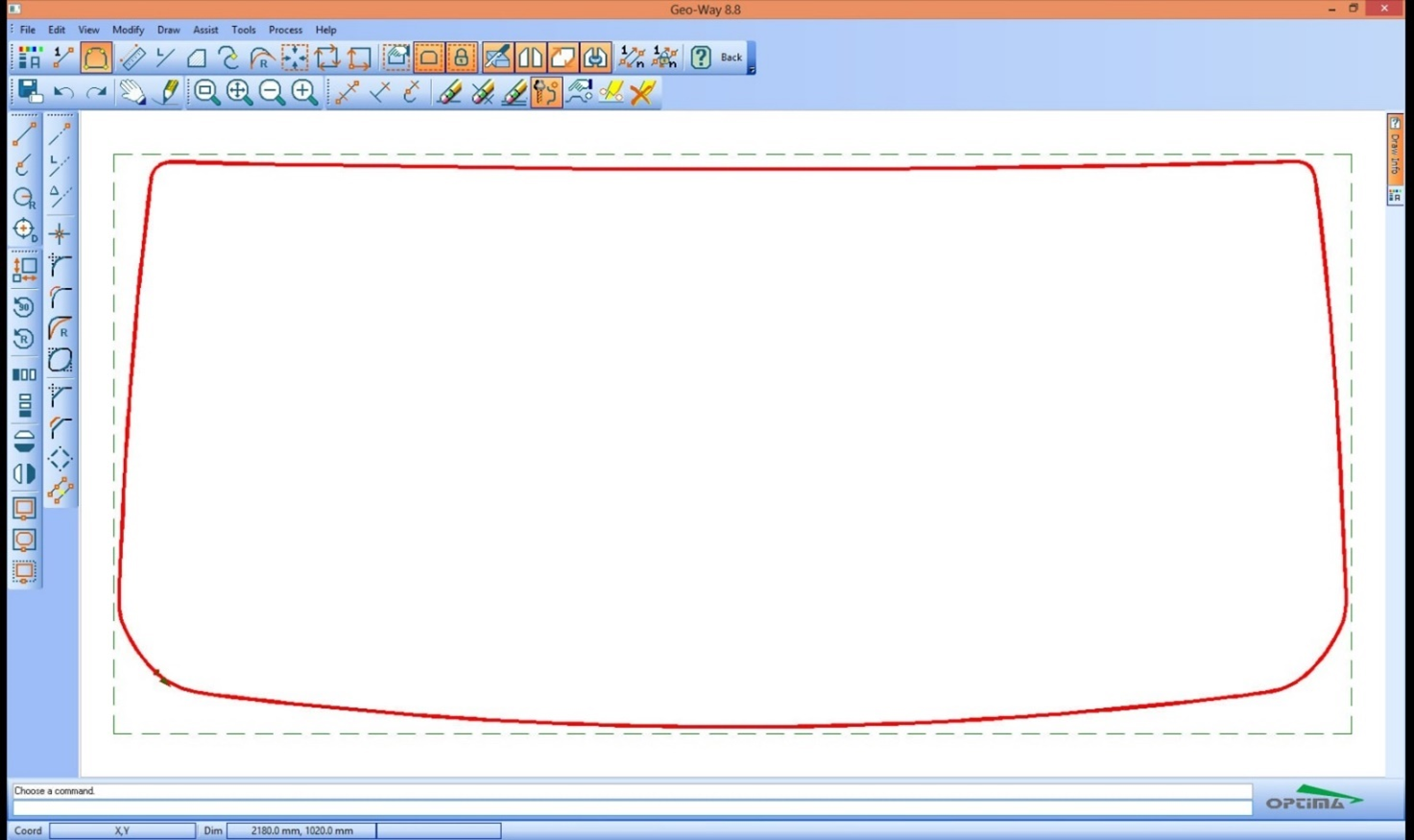Screen dimensions: 1414x840
Task: Select the line tool in left toolbar
Action: pyautogui.click(x=24, y=133)
